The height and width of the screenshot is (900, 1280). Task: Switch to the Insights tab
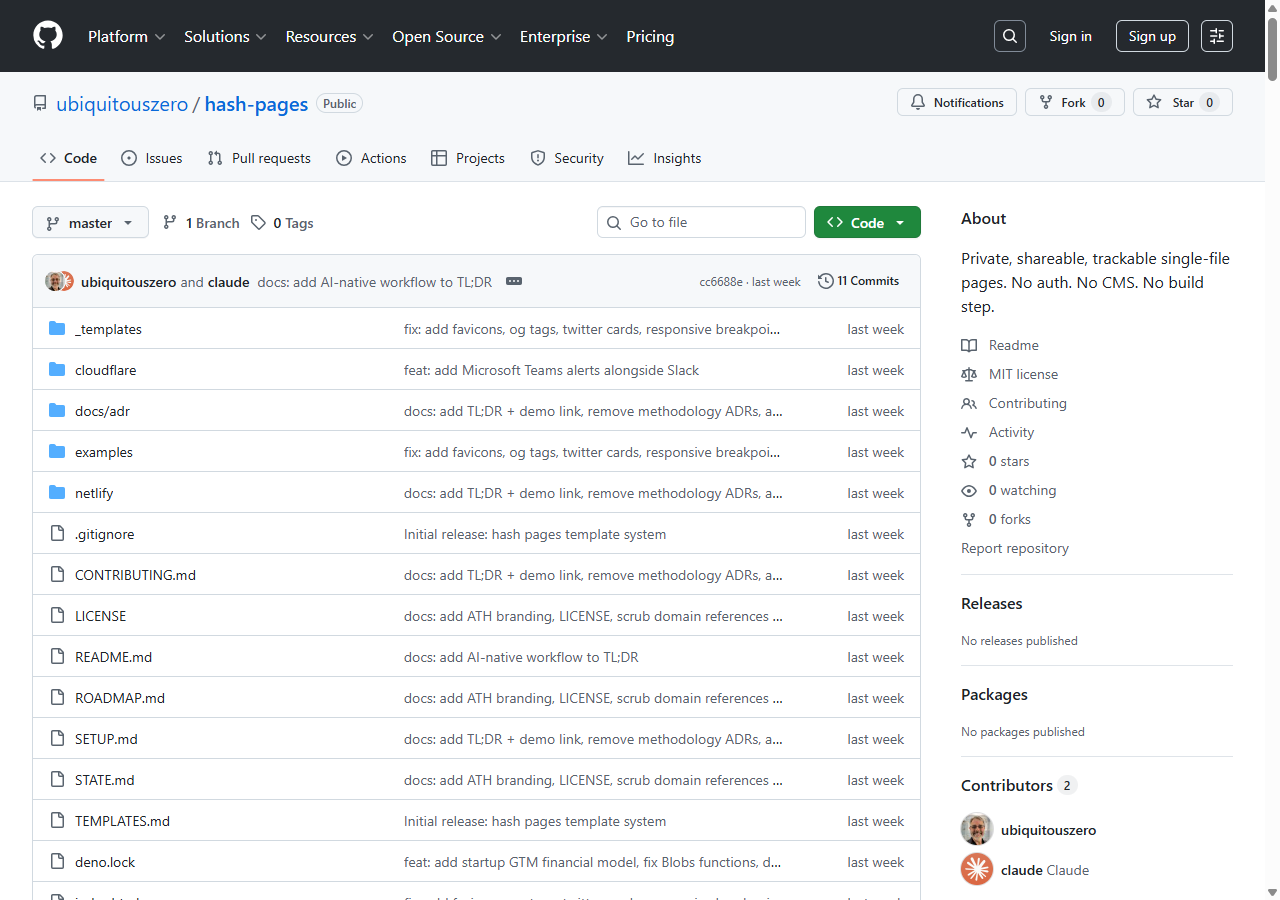click(x=665, y=158)
